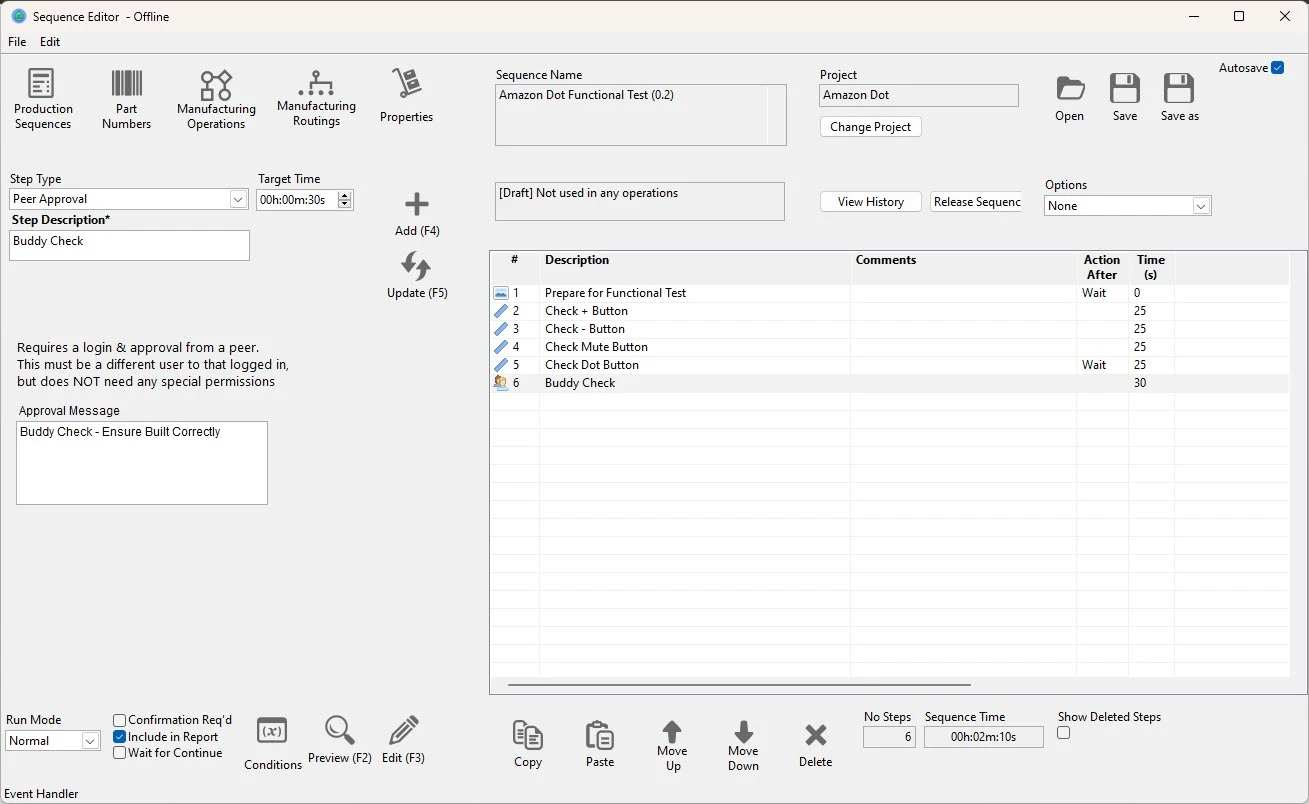Screen dimensions: 1309x804
Task: Click the Update (F5) icon
Action: click(416, 266)
